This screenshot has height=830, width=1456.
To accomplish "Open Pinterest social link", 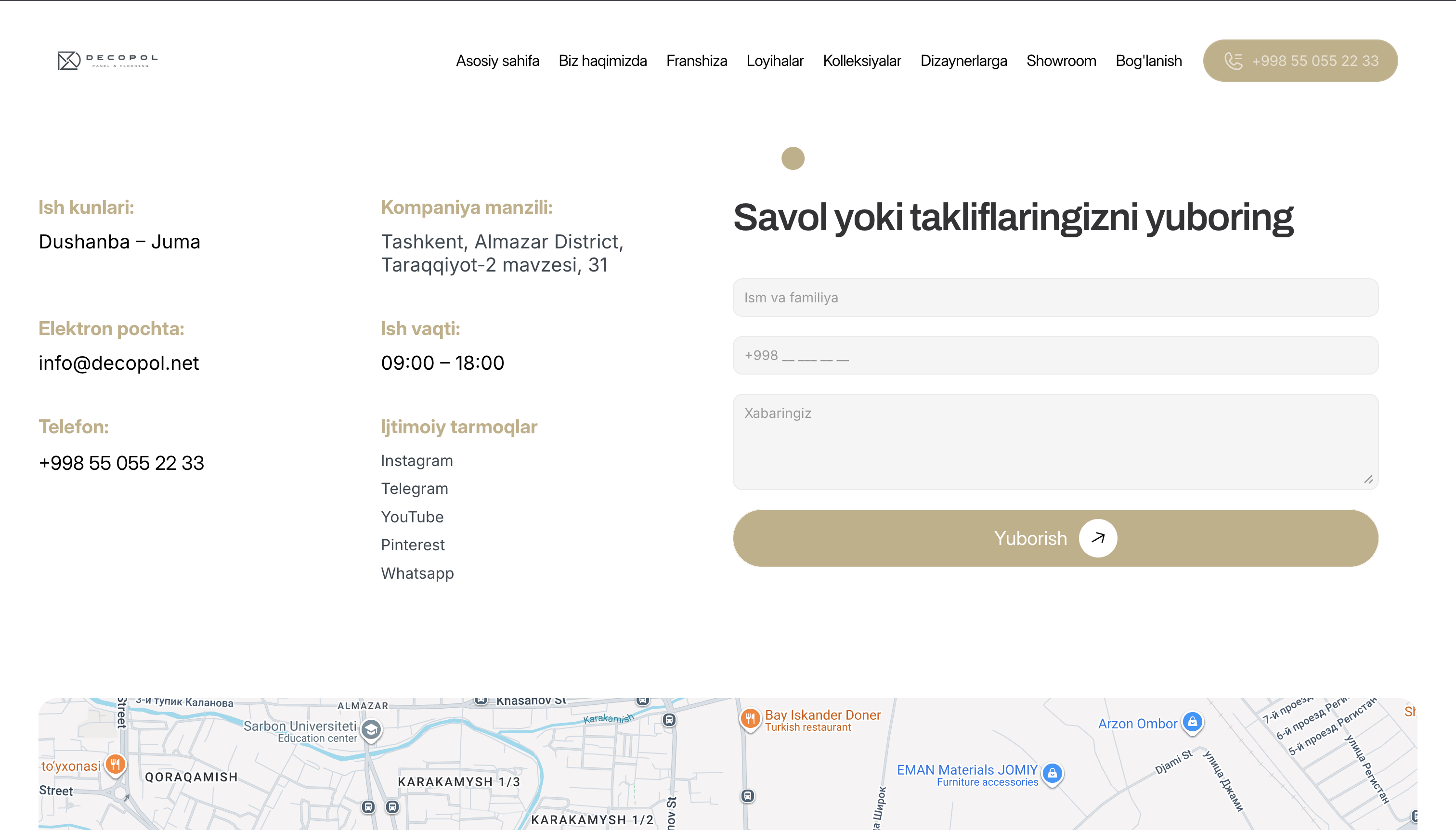I will pyautogui.click(x=413, y=545).
